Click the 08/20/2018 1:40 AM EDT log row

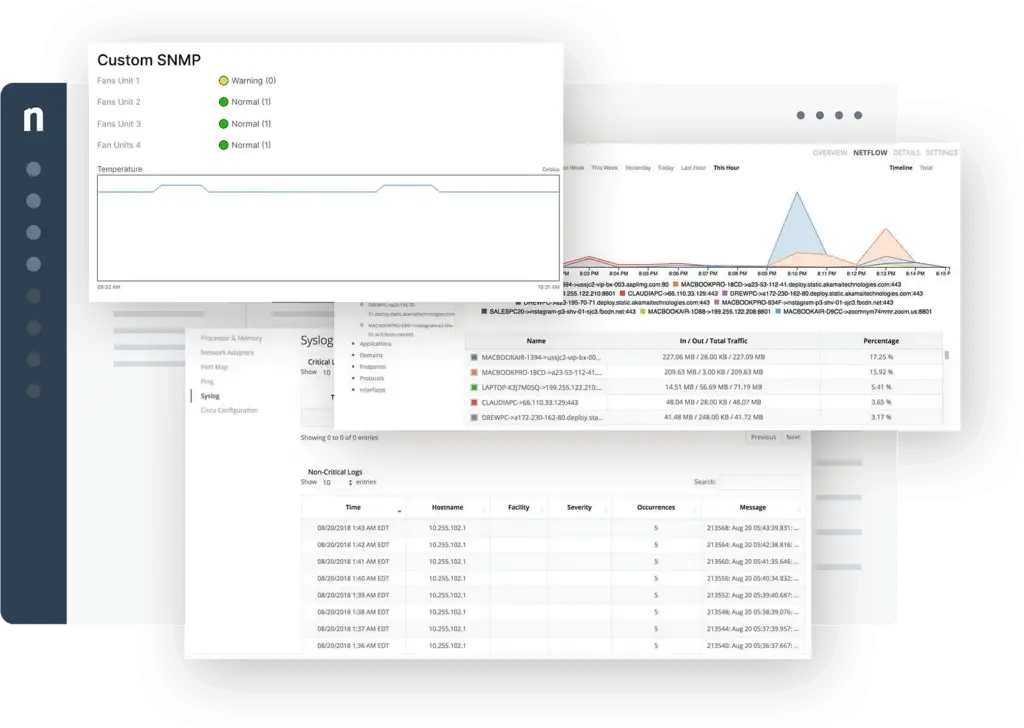(x=552, y=578)
